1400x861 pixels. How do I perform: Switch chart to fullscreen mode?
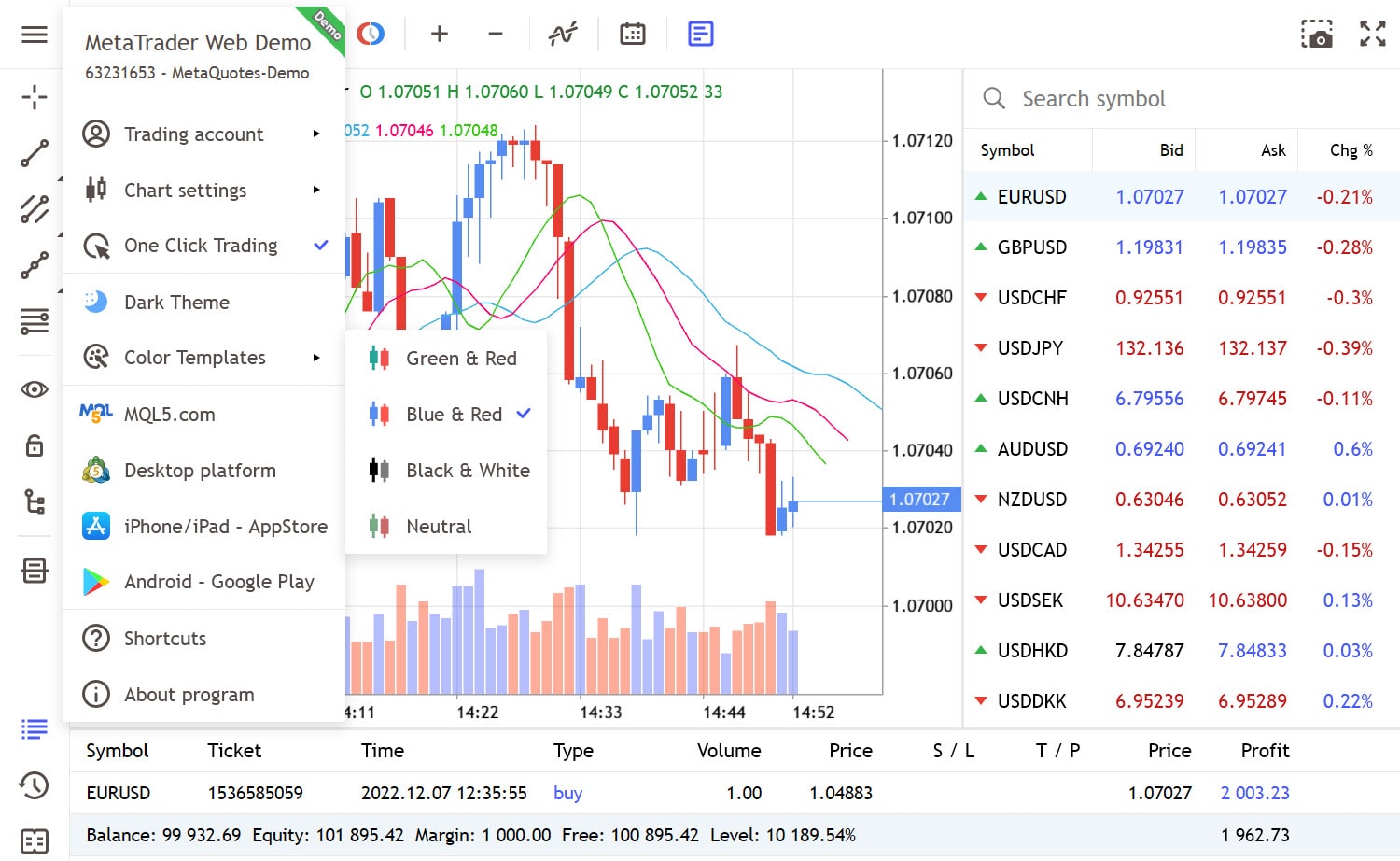1373,35
